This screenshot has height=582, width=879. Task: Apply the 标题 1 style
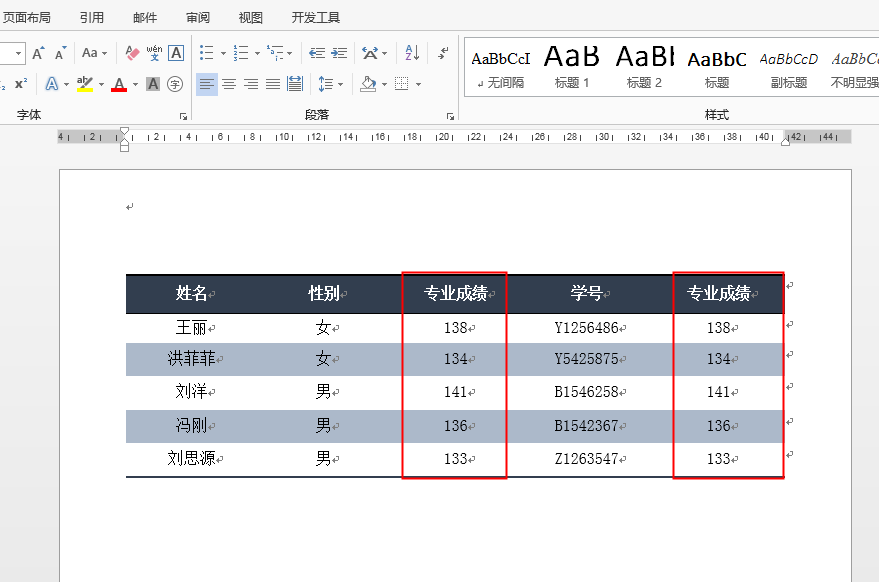click(x=572, y=69)
